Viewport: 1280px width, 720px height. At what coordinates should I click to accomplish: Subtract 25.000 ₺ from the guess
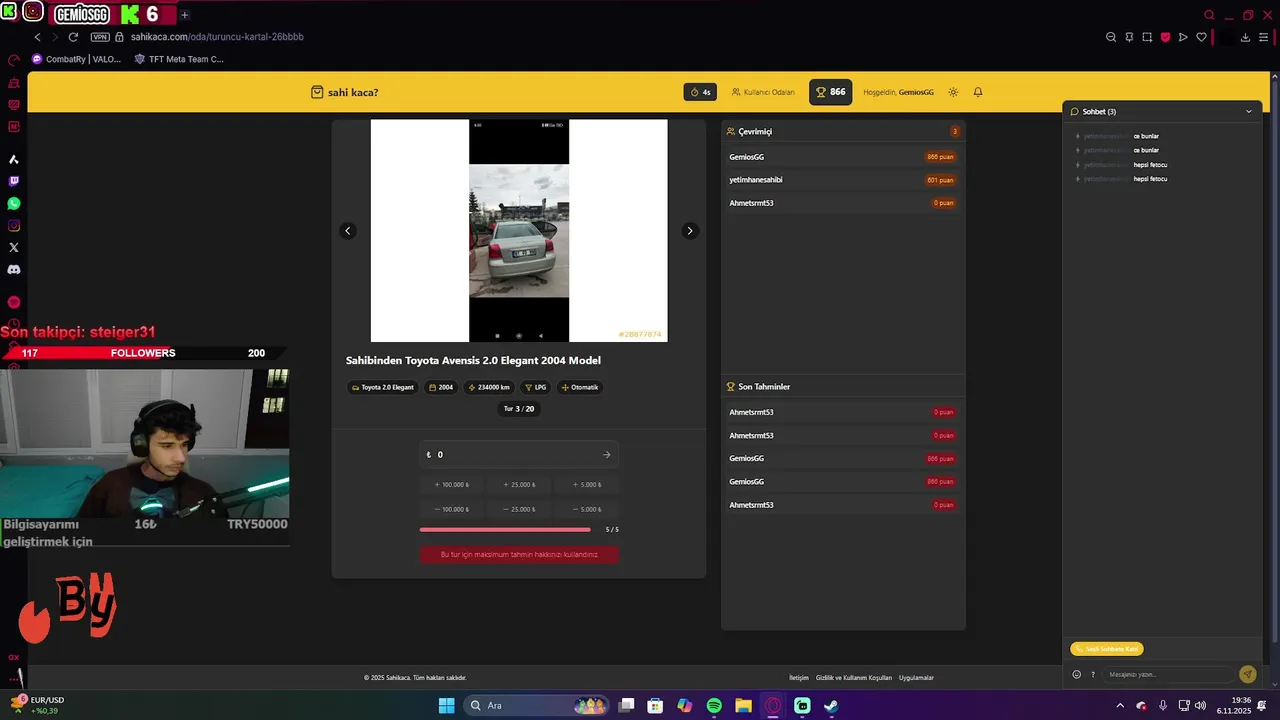tap(519, 509)
